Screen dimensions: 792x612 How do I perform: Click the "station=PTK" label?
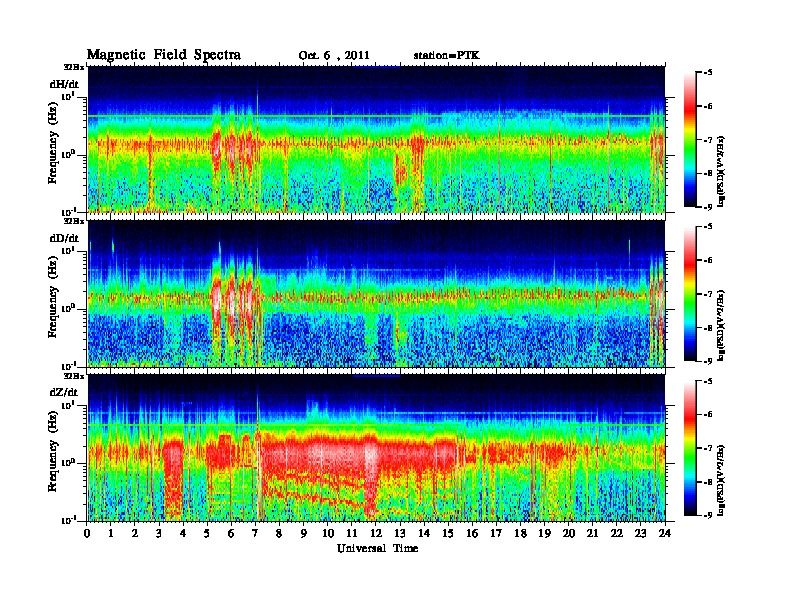point(447,55)
